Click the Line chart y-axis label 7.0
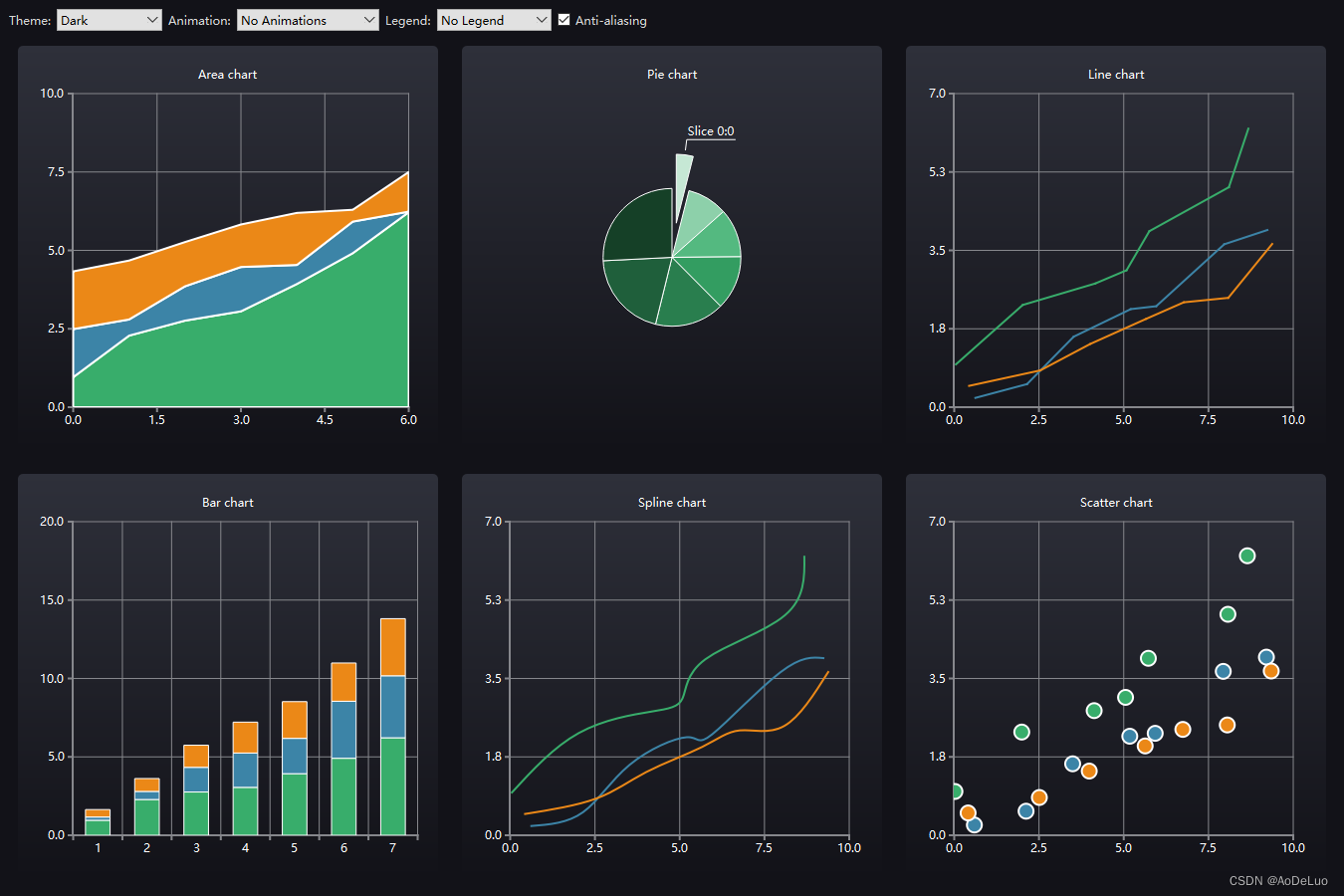1344x896 pixels. tap(938, 94)
